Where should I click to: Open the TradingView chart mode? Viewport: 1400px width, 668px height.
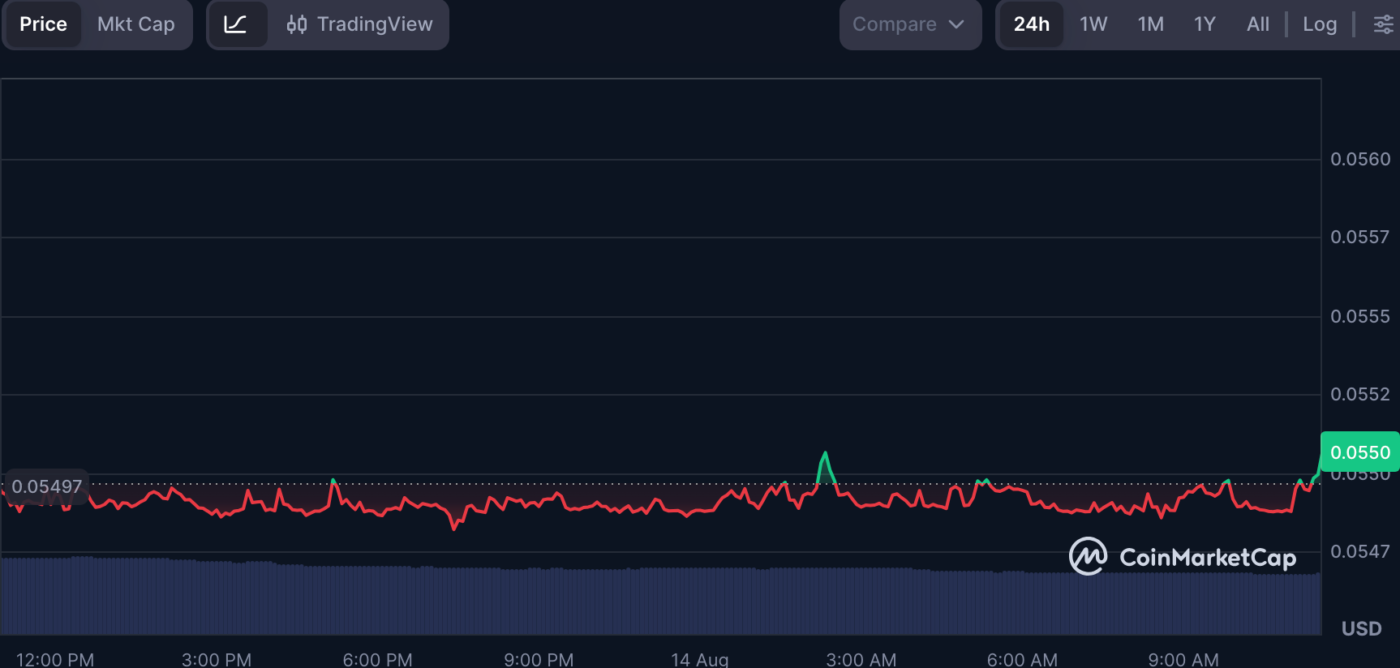[359, 24]
